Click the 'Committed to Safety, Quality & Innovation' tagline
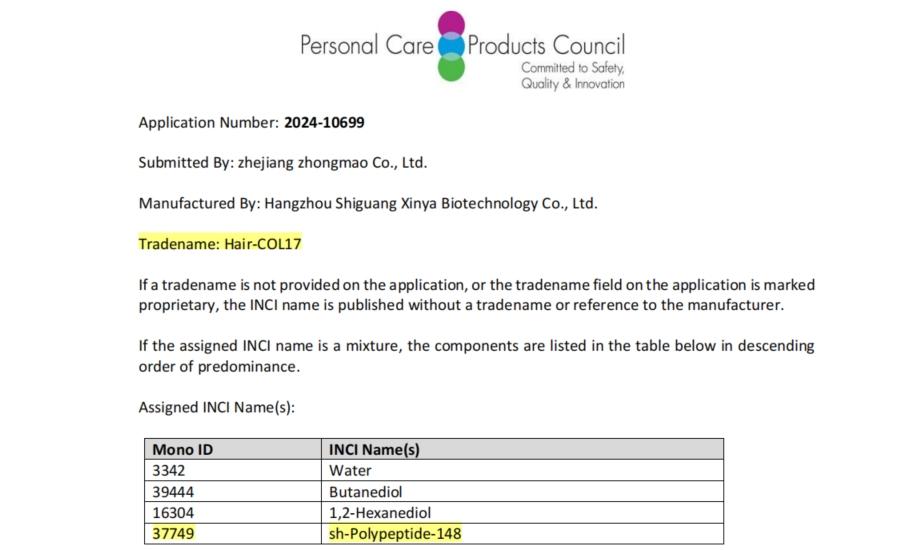The height and width of the screenshot is (550, 899). [x=572, y=76]
